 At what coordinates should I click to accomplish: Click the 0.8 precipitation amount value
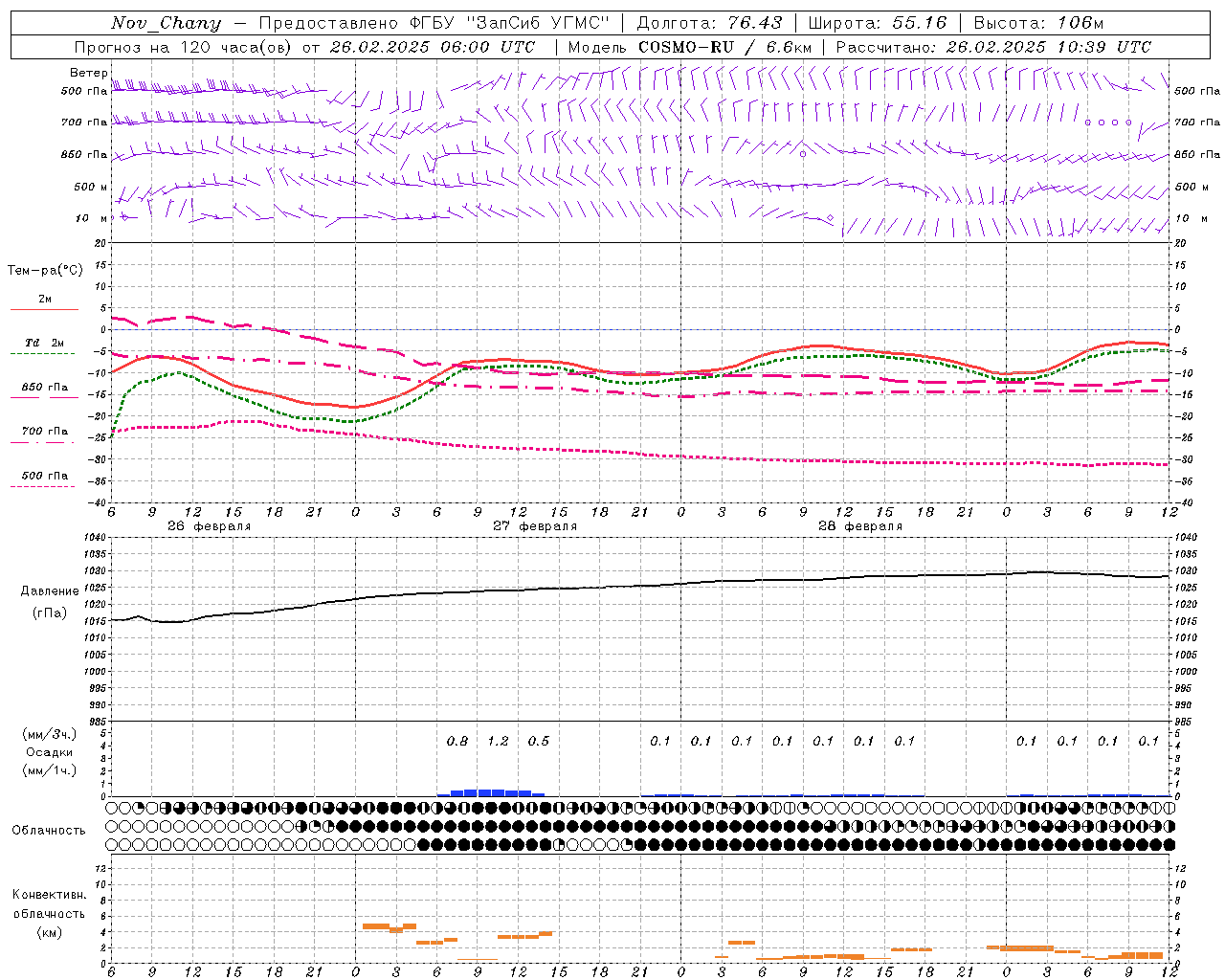tap(457, 741)
